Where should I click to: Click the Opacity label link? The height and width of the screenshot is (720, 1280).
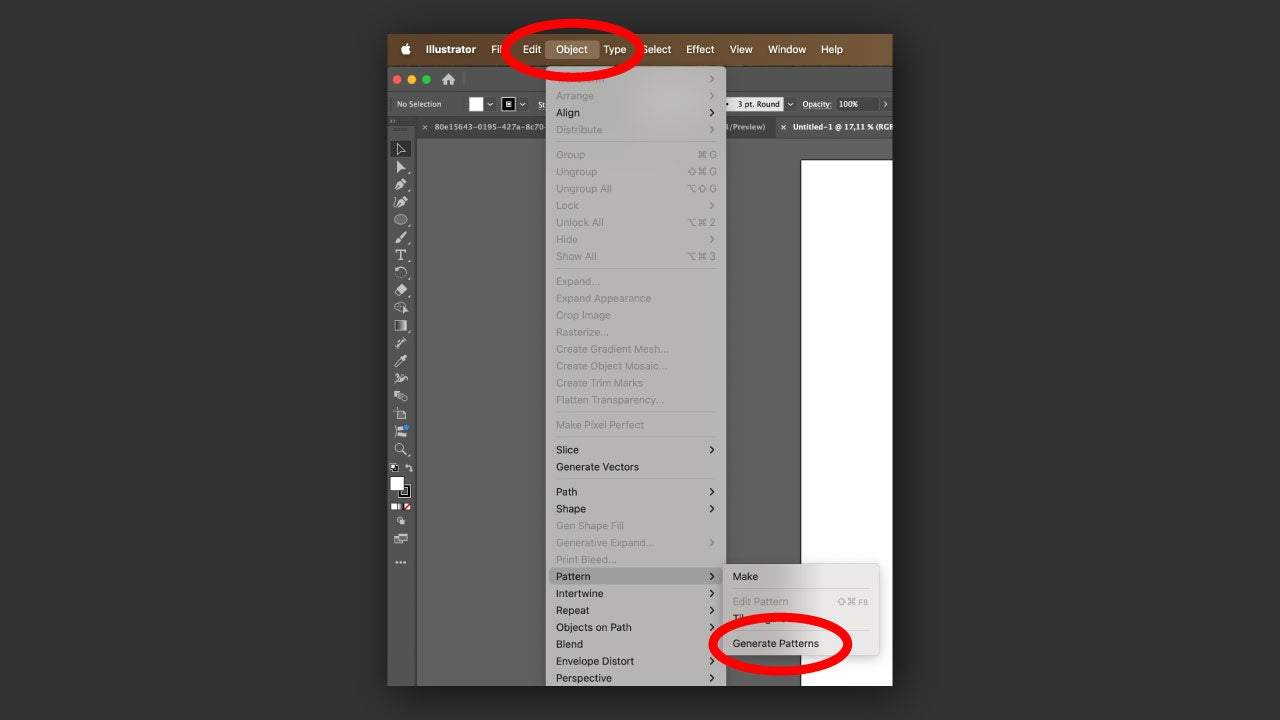817,104
